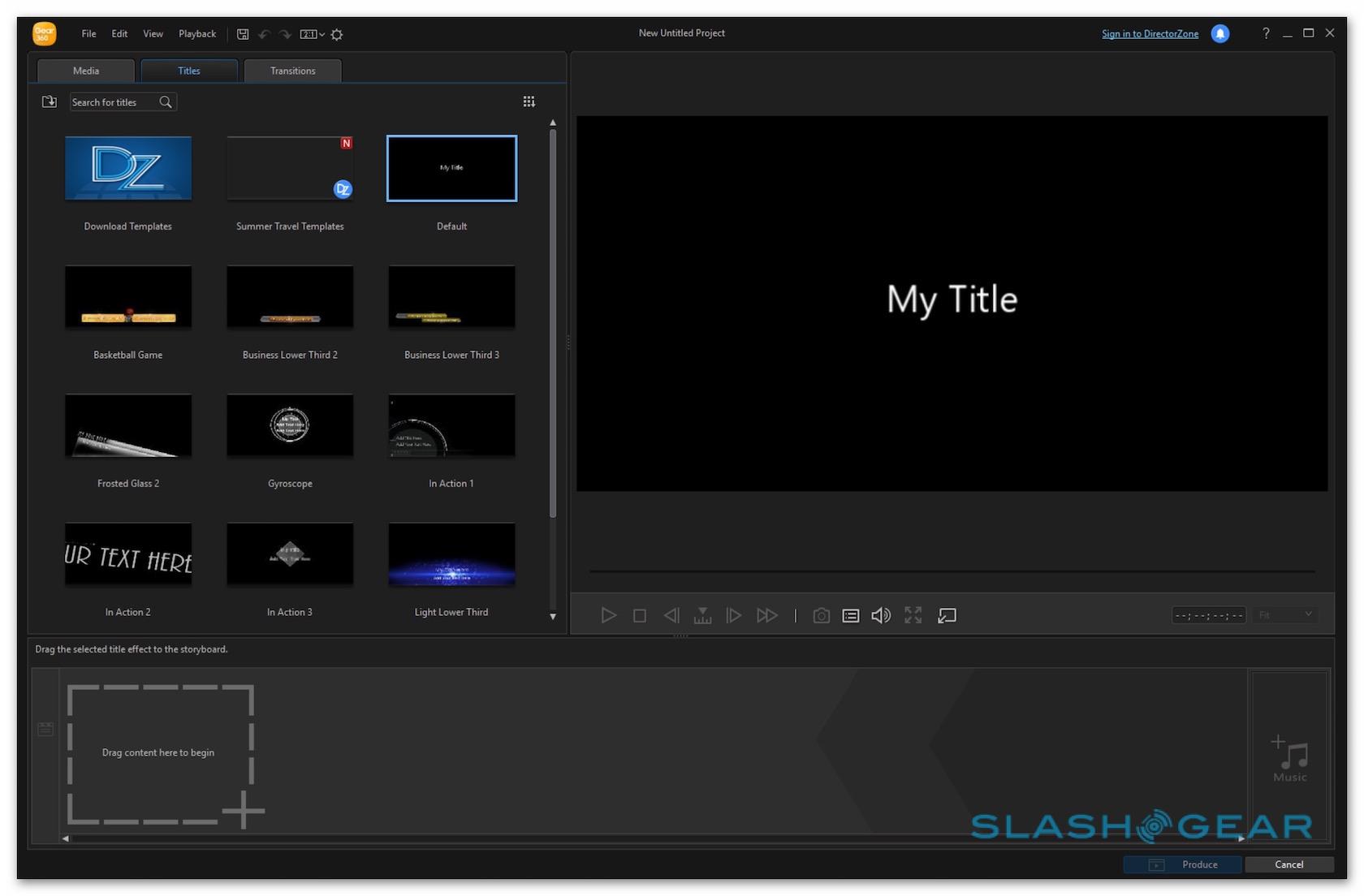The image size is (1364, 896).
Task: Click the fullscreen preview icon
Action: 913,616
